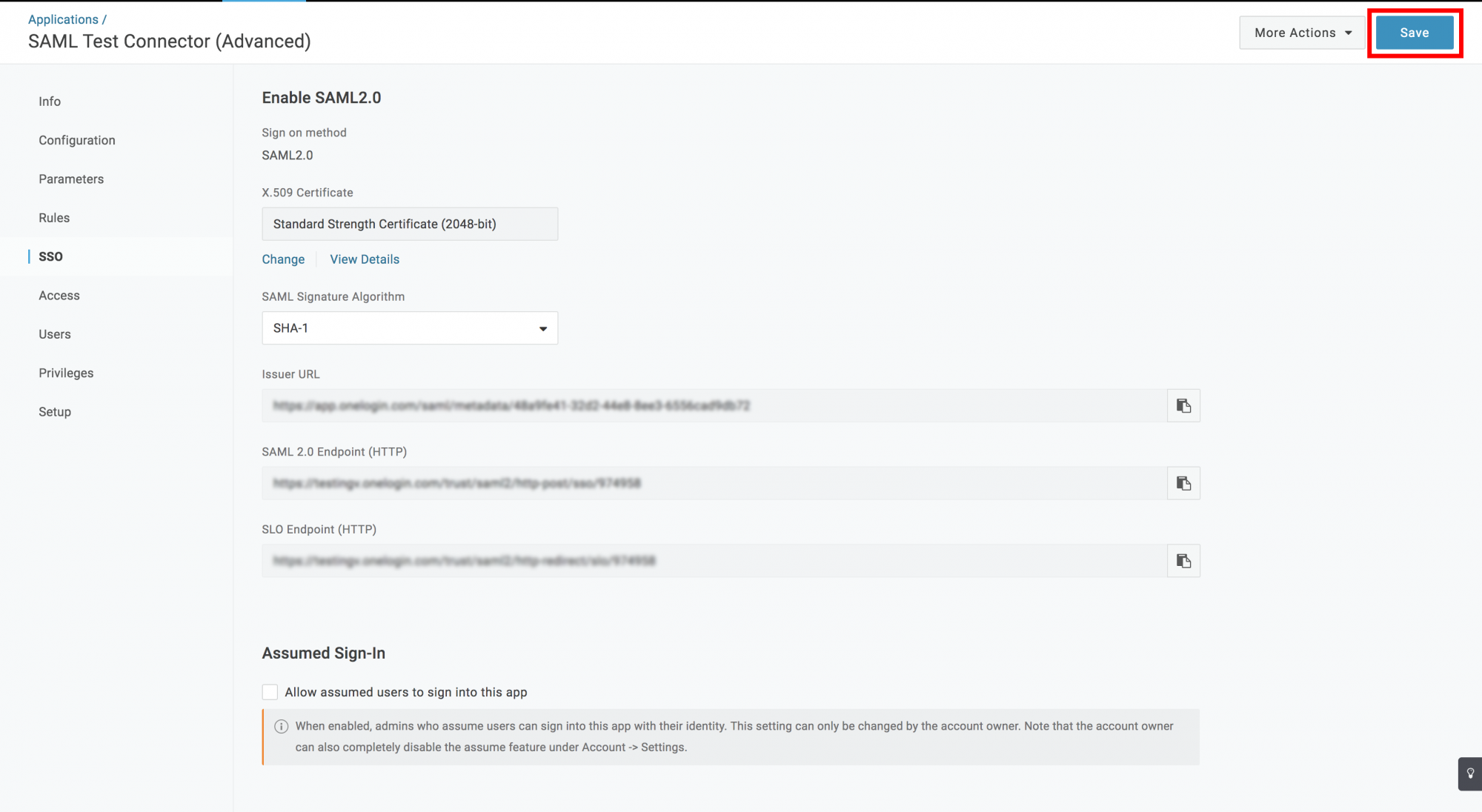Copy the Issuer URL to clipboard

tap(1183, 406)
